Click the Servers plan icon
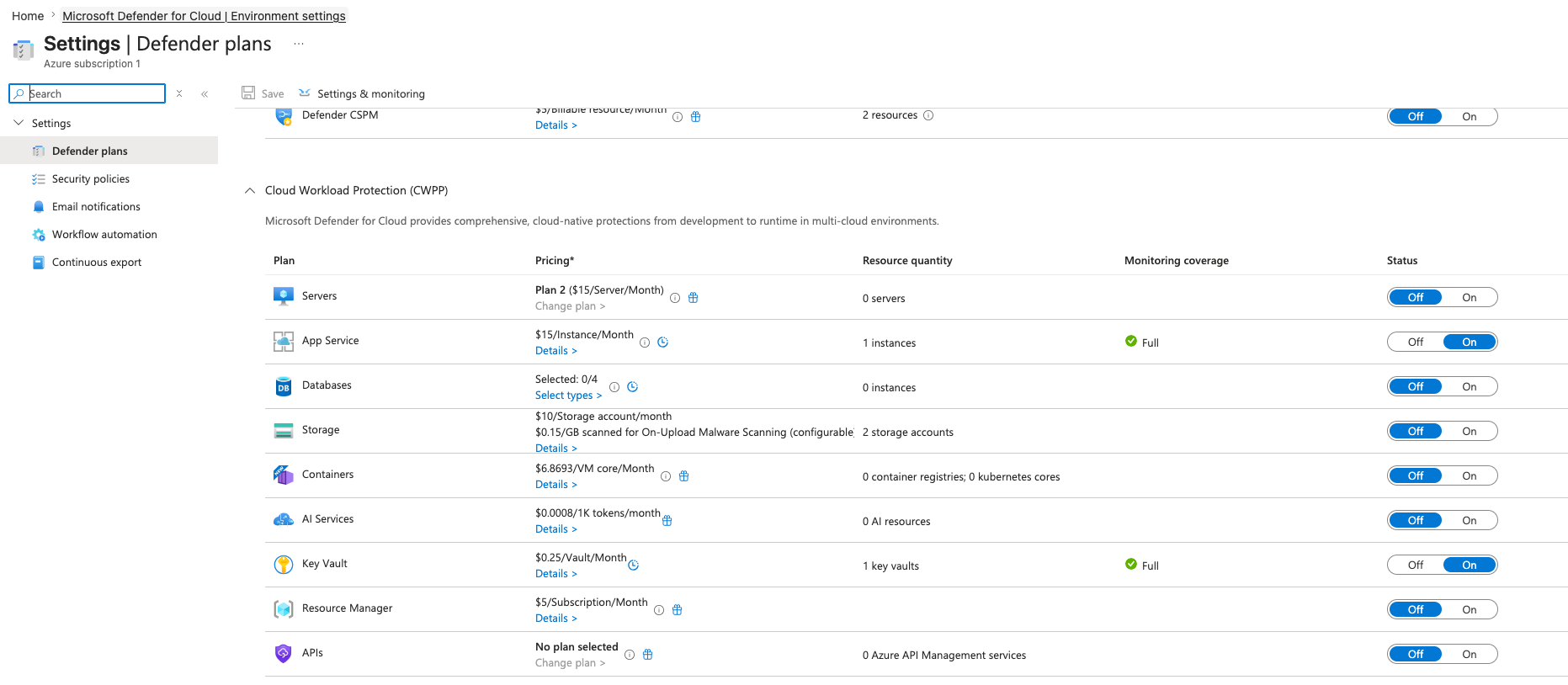Image resolution: width=1568 pixels, height=685 pixels. click(x=284, y=296)
